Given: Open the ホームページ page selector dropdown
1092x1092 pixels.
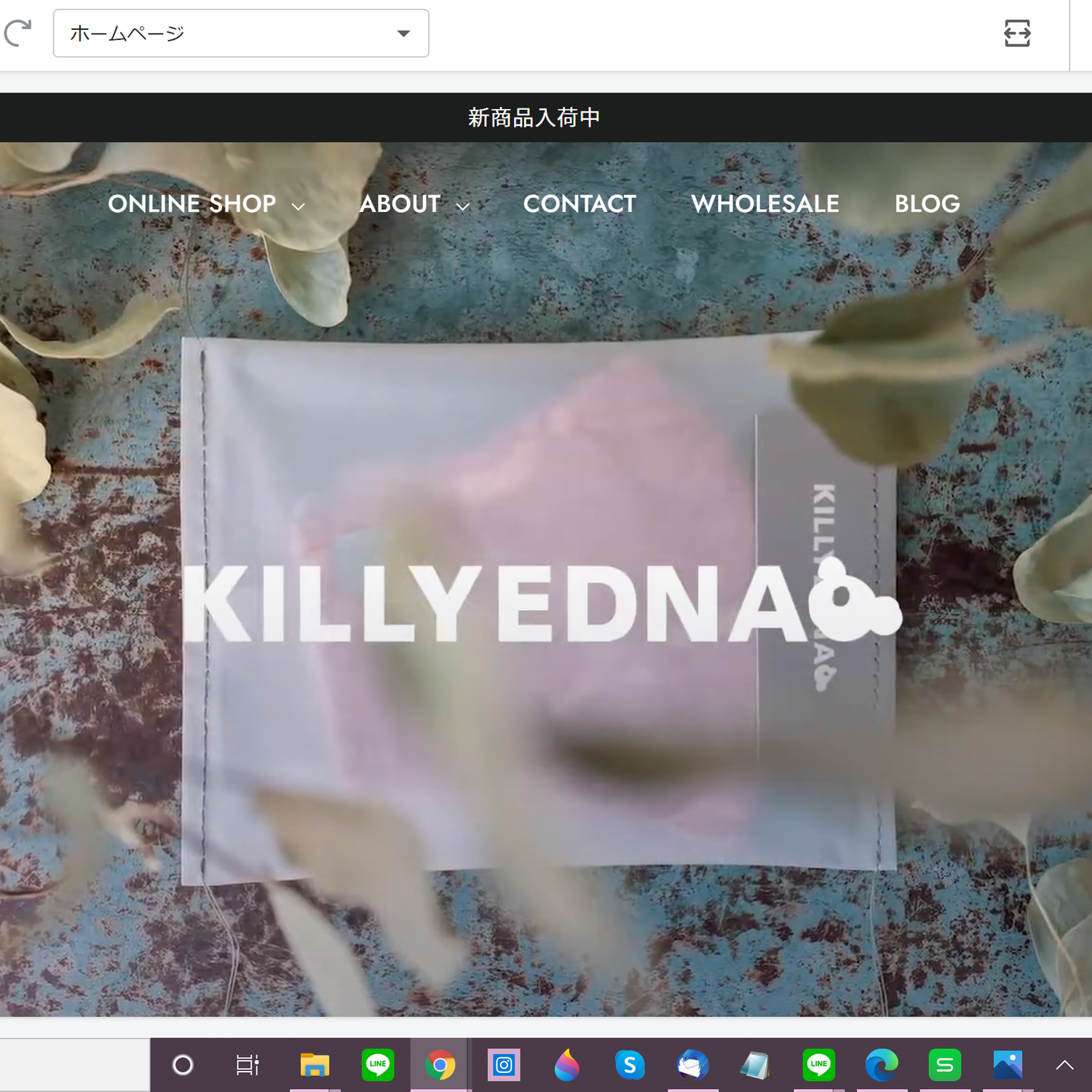Looking at the screenshot, I should tap(240, 33).
